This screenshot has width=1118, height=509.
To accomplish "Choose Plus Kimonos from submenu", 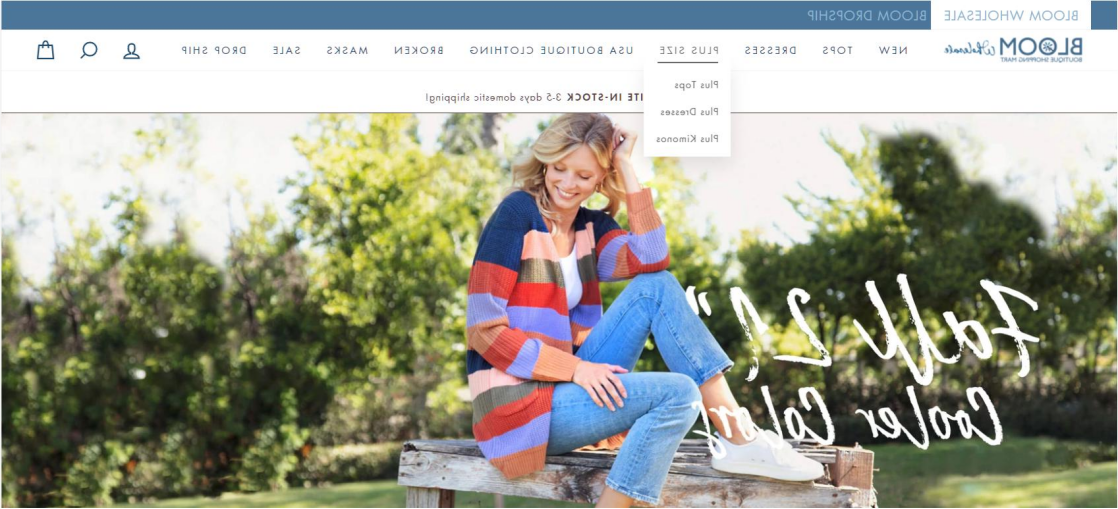I will point(687,139).
